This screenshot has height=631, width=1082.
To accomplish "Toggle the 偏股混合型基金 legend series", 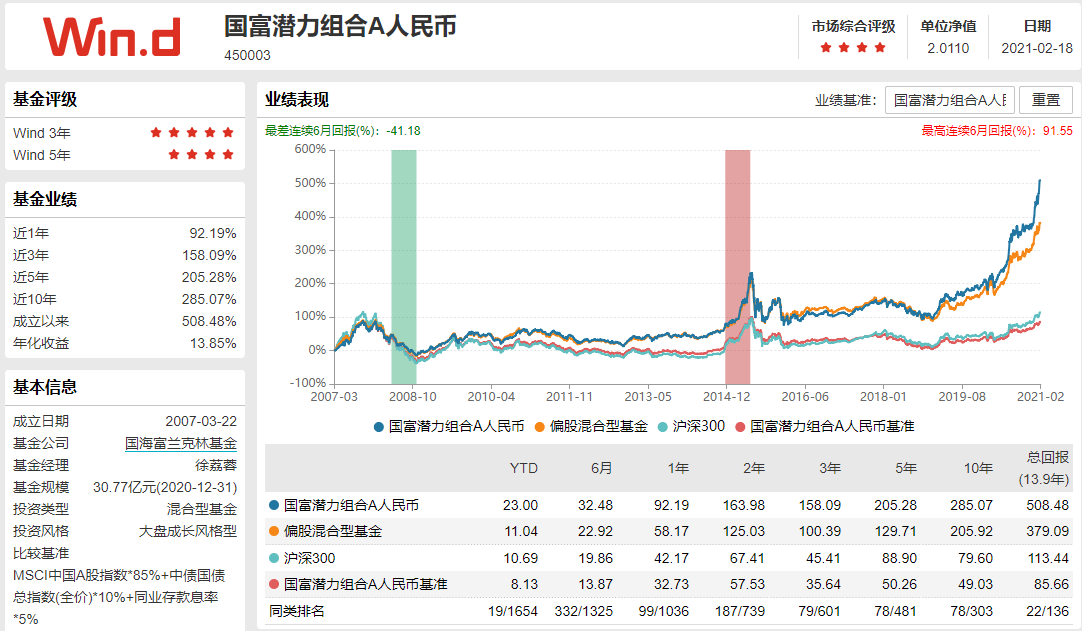I will point(591,427).
